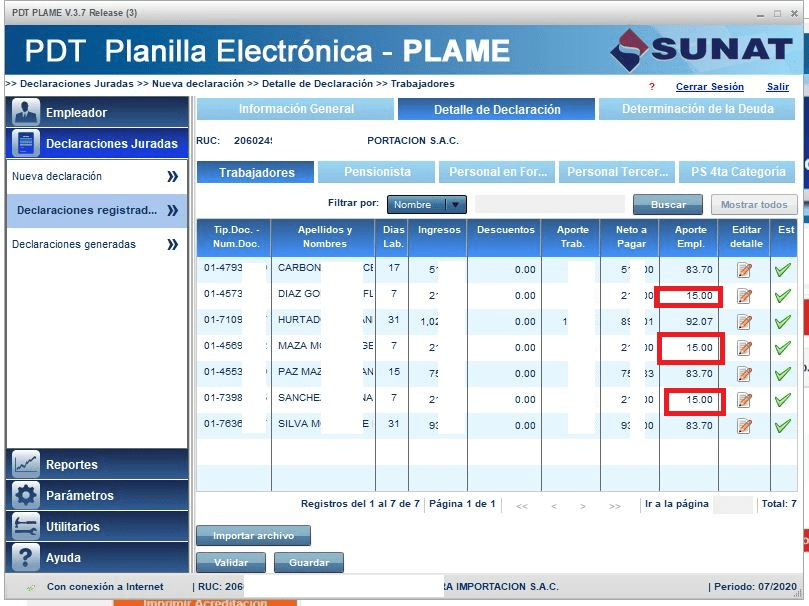This screenshot has width=809, height=606.
Task: Click edit detail icon for CARBON row
Action: click(743, 269)
